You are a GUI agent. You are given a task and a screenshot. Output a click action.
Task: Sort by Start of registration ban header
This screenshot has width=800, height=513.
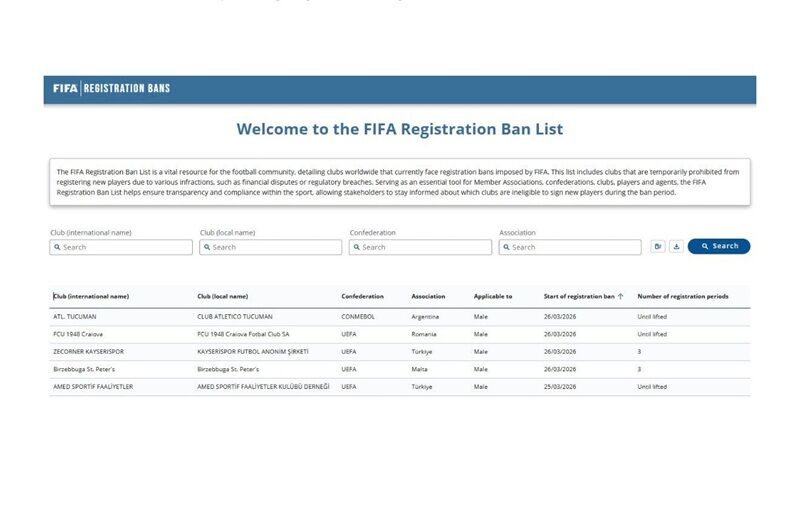pyautogui.click(x=579, y=296)
